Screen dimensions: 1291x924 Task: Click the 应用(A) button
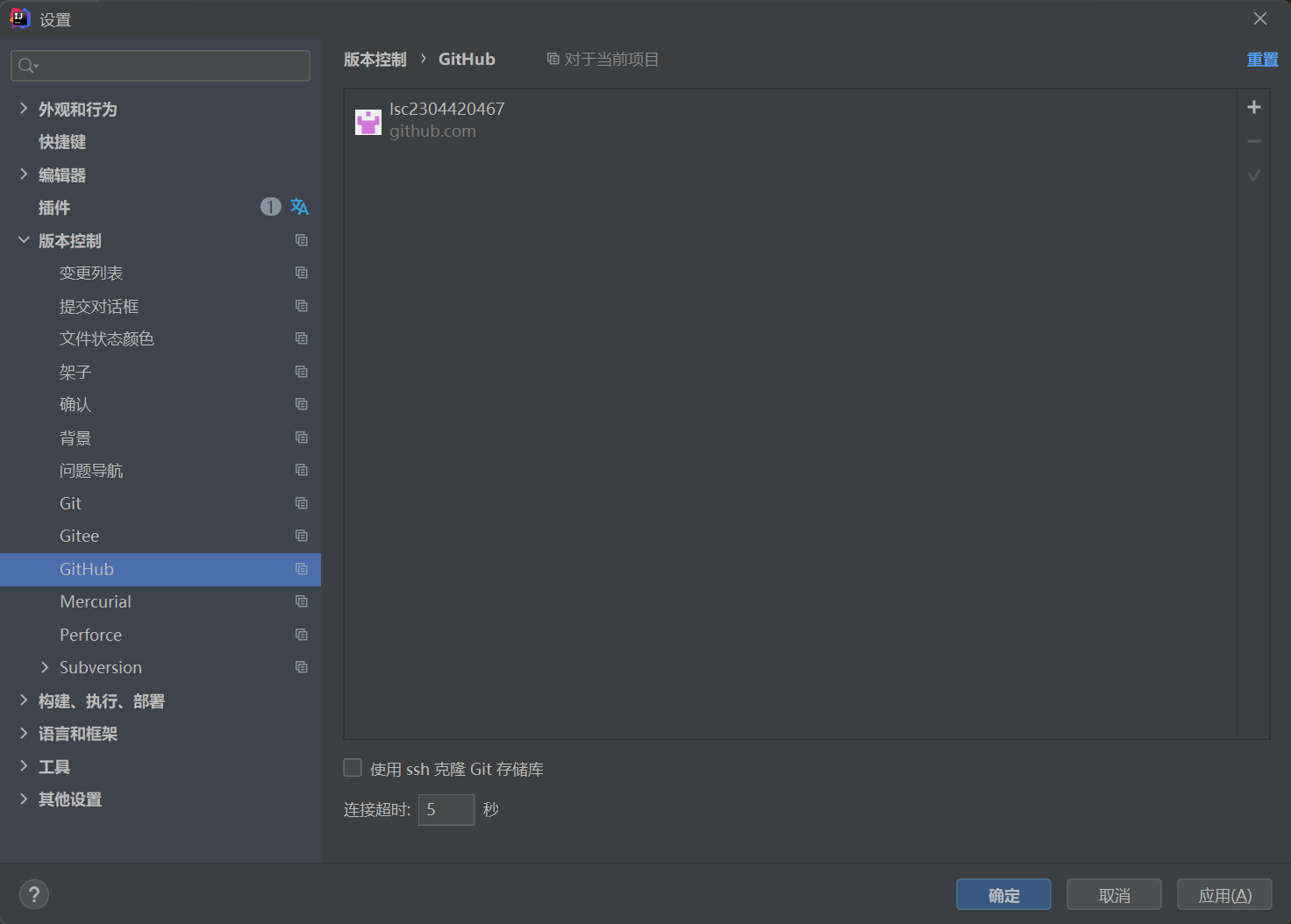pos(1224,895)
